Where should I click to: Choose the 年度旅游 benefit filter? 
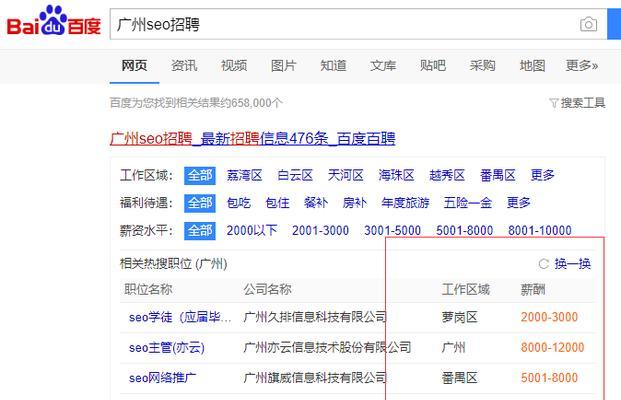tap(405, 203)
